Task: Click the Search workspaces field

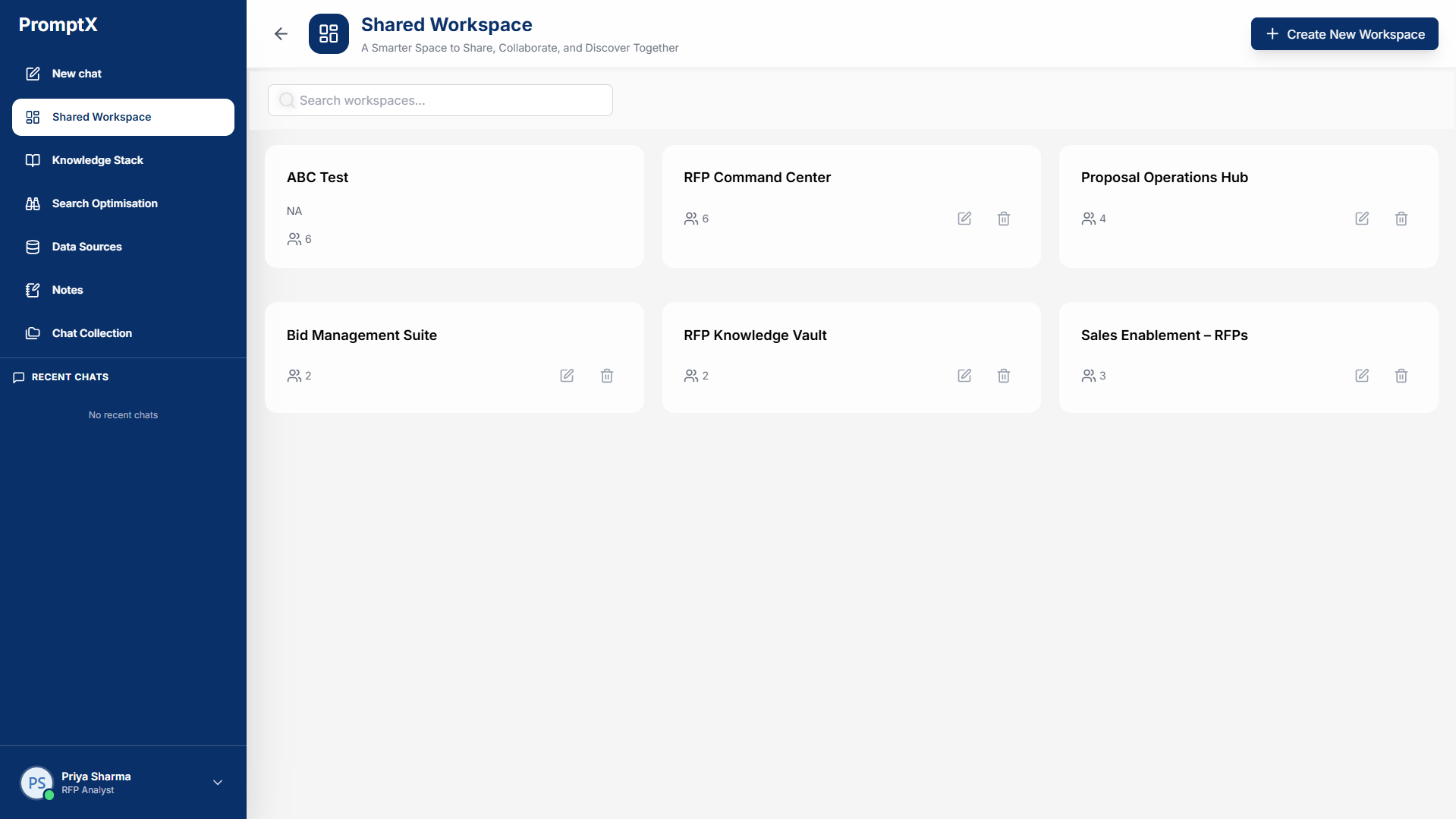Action: click(440, 99)
